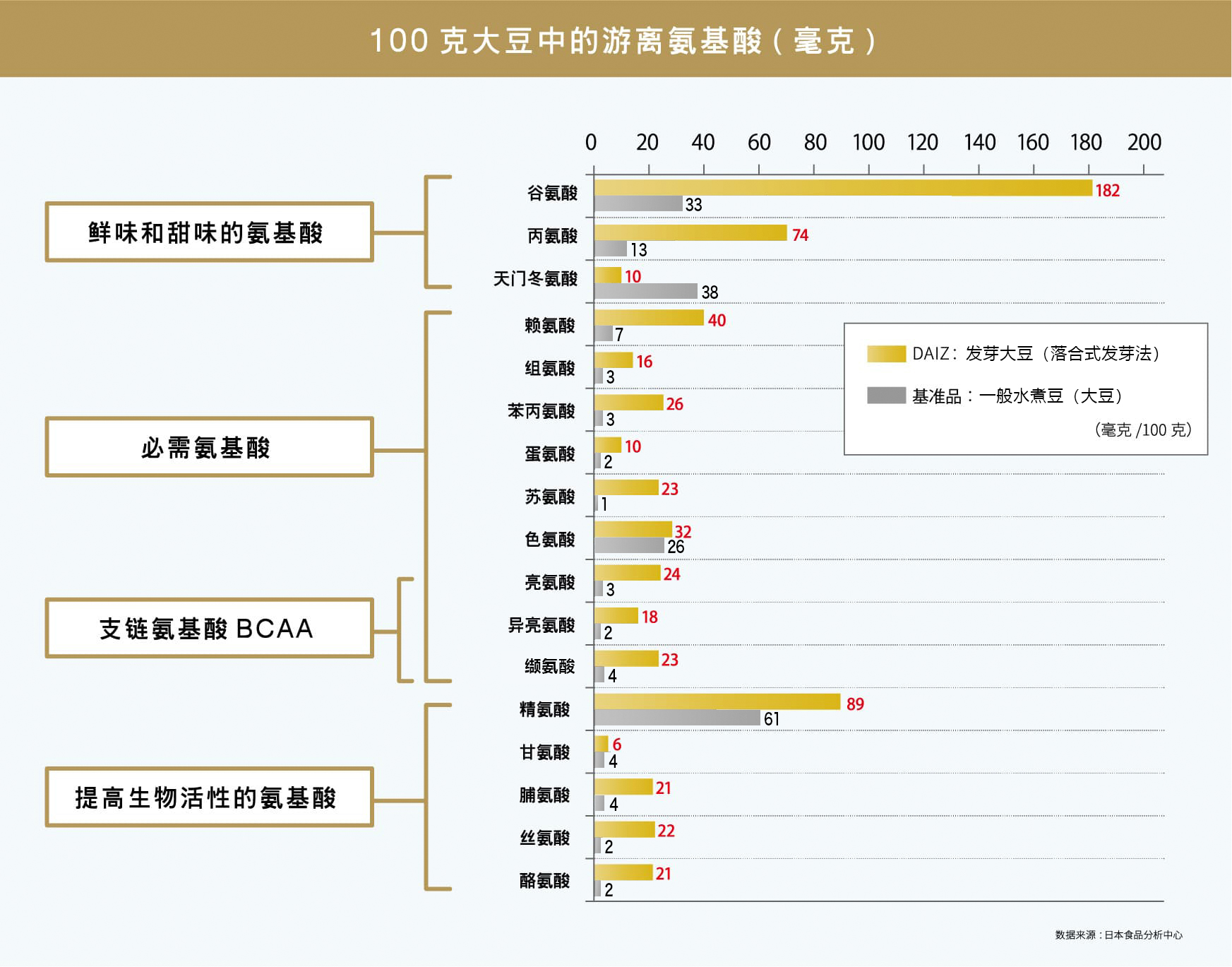Click the red value 182 for 谷氨酸
This screenshot has height=967, width=1232.
(1108, 190)
